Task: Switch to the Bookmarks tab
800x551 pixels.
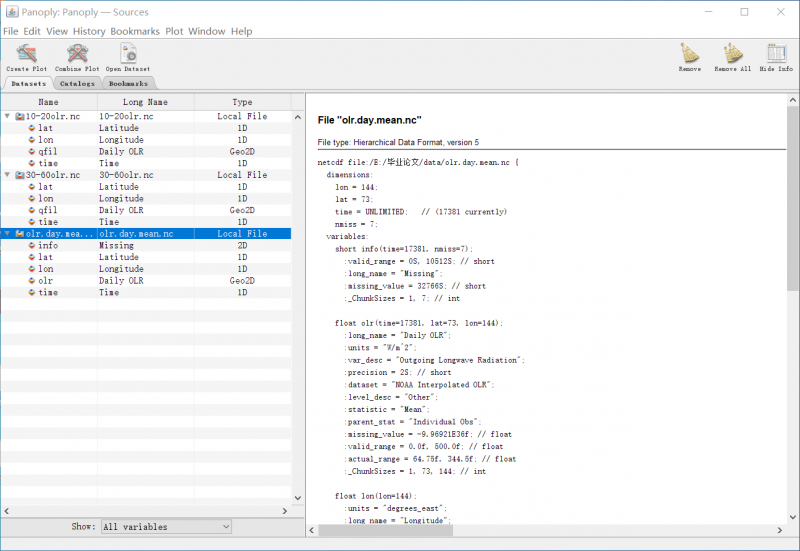Action: pyautogui.click(x=128, y=84)
